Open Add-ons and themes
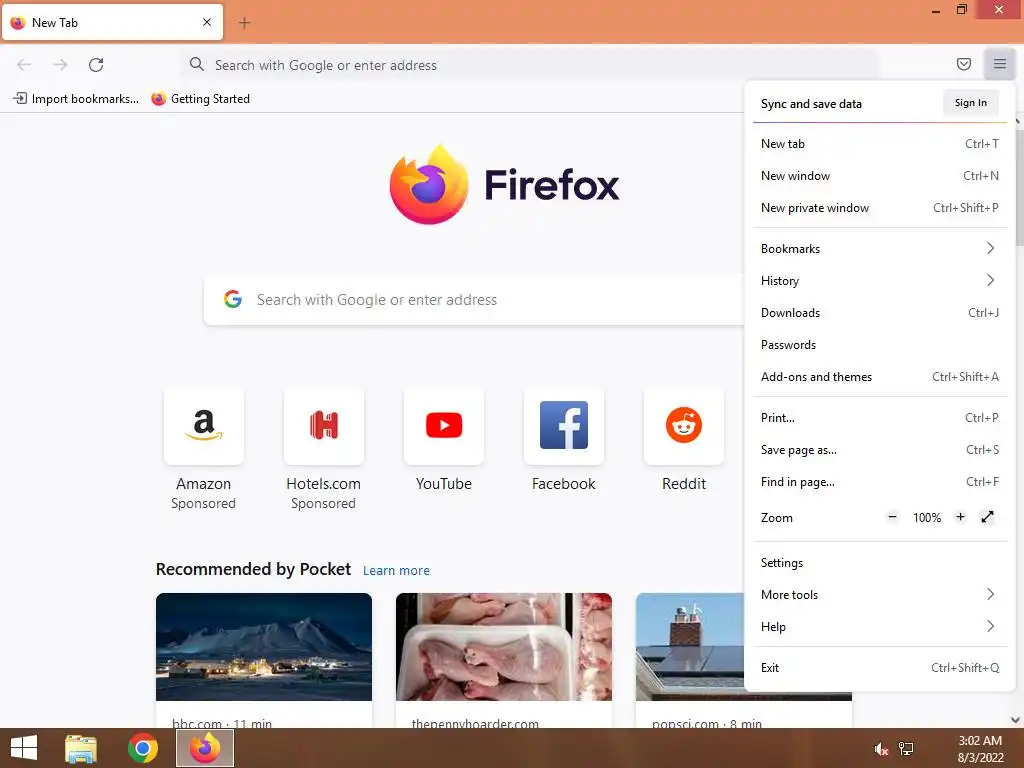 879,377
